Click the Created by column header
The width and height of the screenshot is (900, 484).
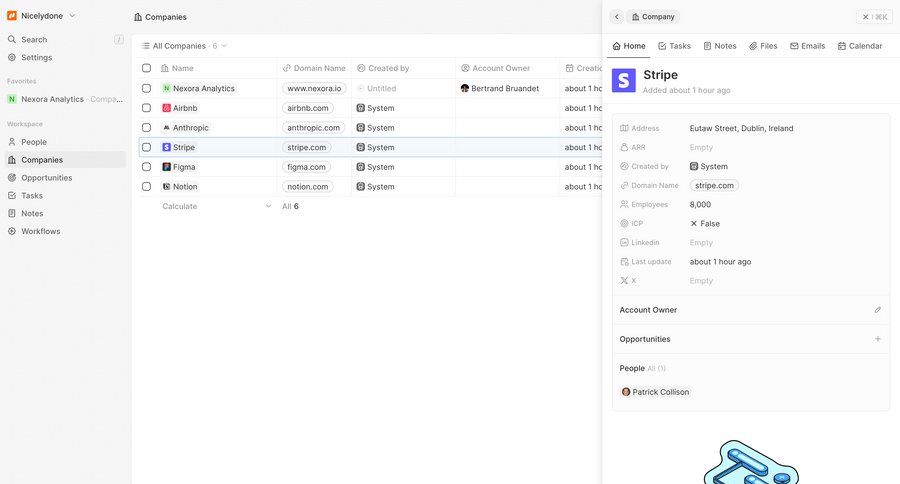click(383, 68)
